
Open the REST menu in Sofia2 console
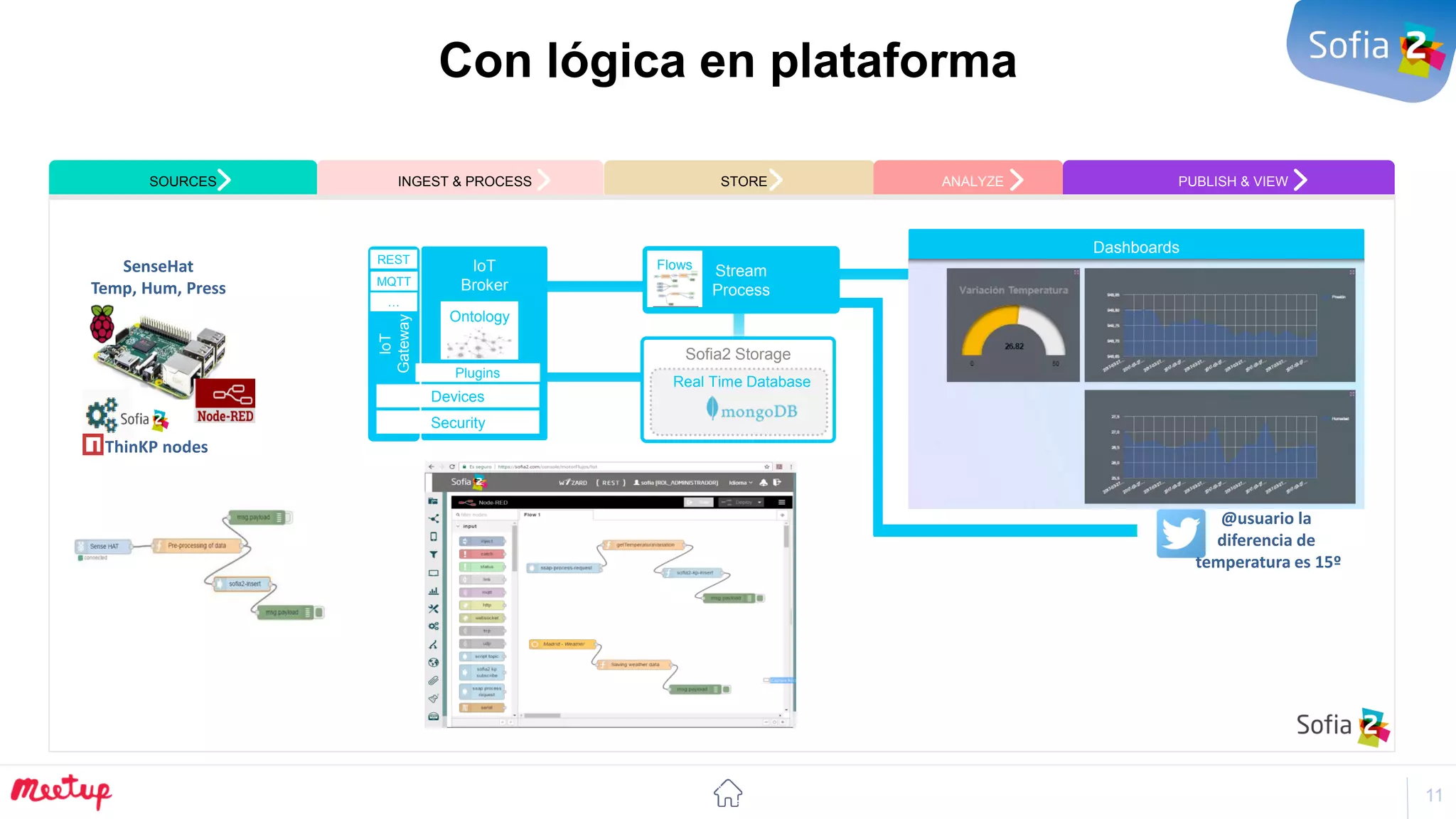tap(611, 482)
